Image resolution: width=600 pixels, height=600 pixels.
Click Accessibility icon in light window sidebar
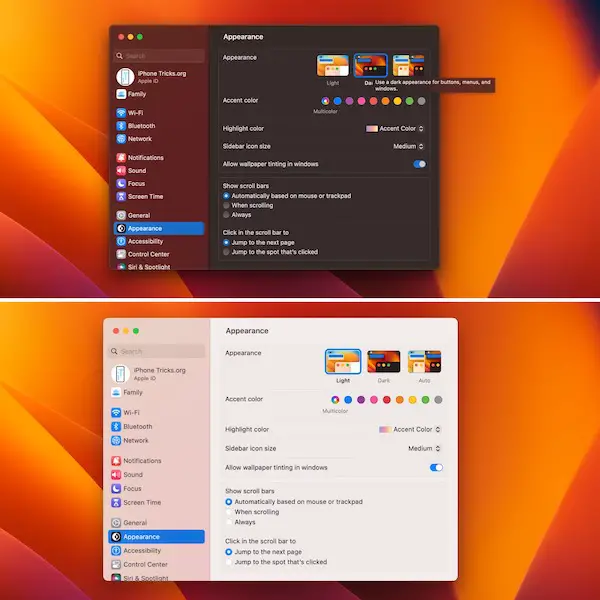[116, 550]
